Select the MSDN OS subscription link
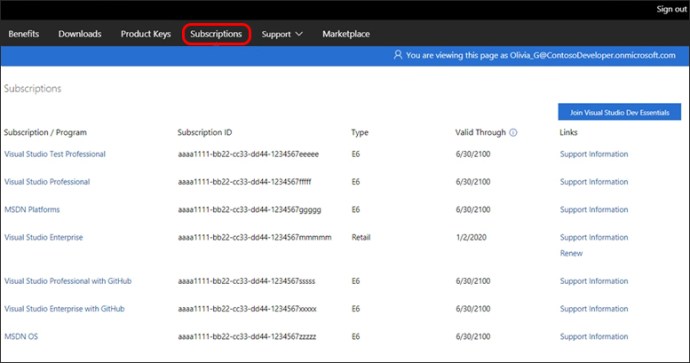690x363 pixels. click(x=21, y=336)
